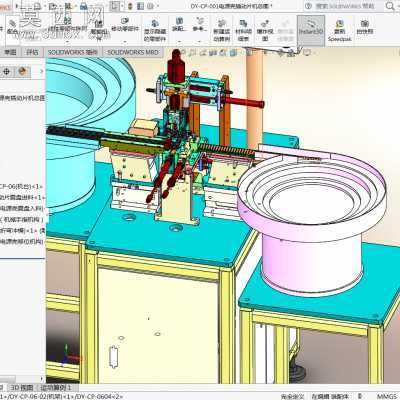Open the SOLIDWORKS MBD tab
This screenshot has width=400, height=400.
[x=133, y=52]
